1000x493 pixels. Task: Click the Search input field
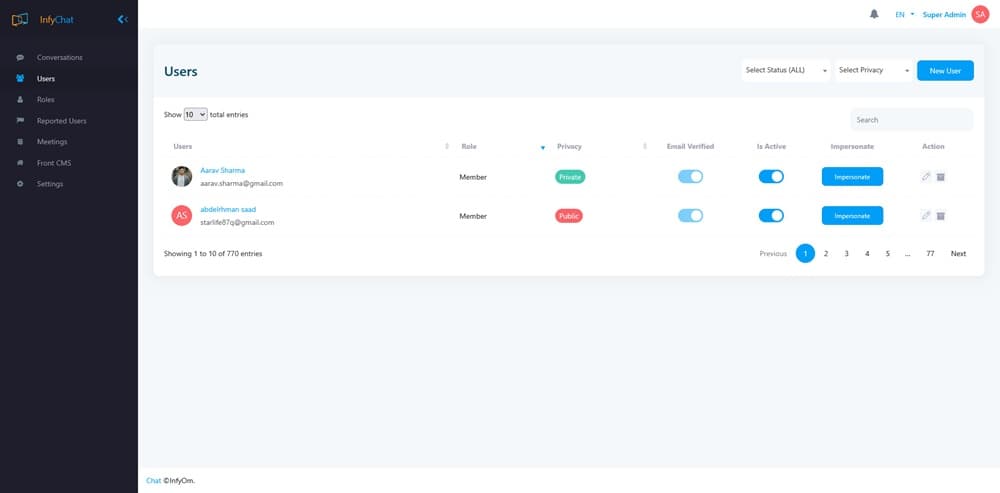[x=911, y=120]
